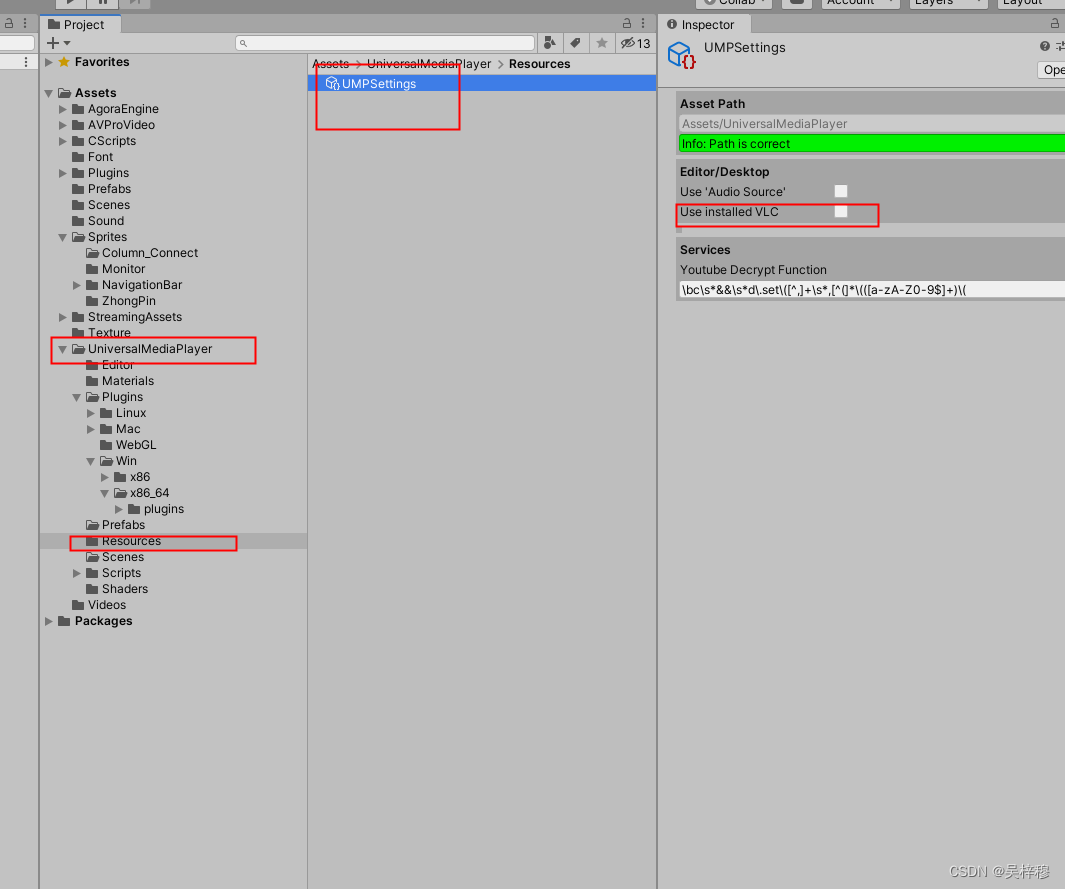Screen dimensions: 1065x889
Task: Click the Youtube Decrypt Function field
Action: click(x=872, y=290)
